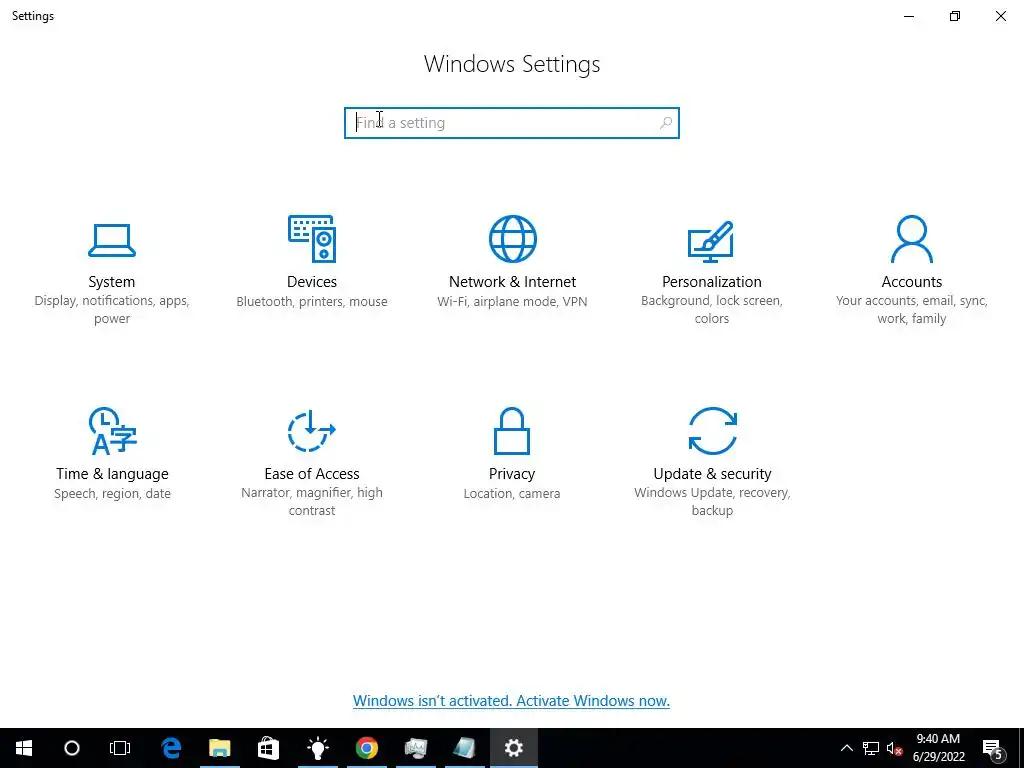Open the notepad-style app icon on the taskbar

point(464,748)
